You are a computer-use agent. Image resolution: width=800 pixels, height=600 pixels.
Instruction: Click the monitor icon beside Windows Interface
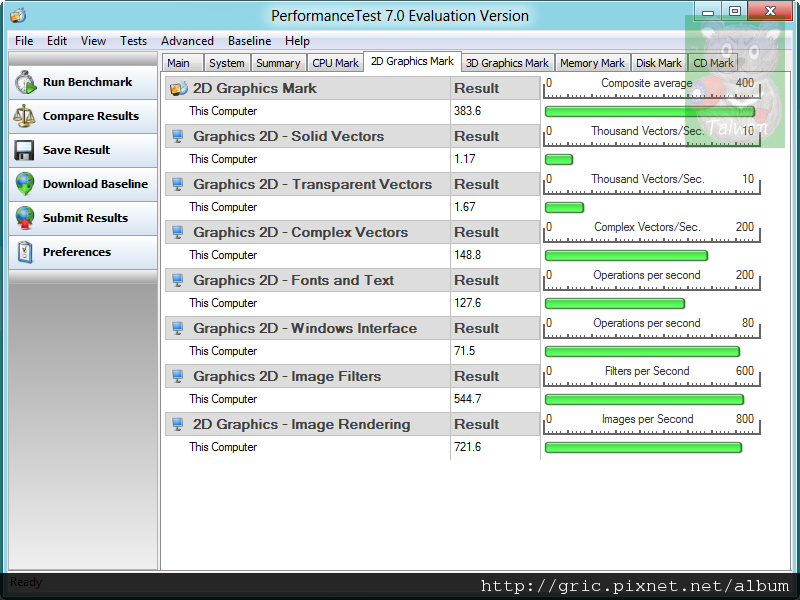(x=178, y=328)
